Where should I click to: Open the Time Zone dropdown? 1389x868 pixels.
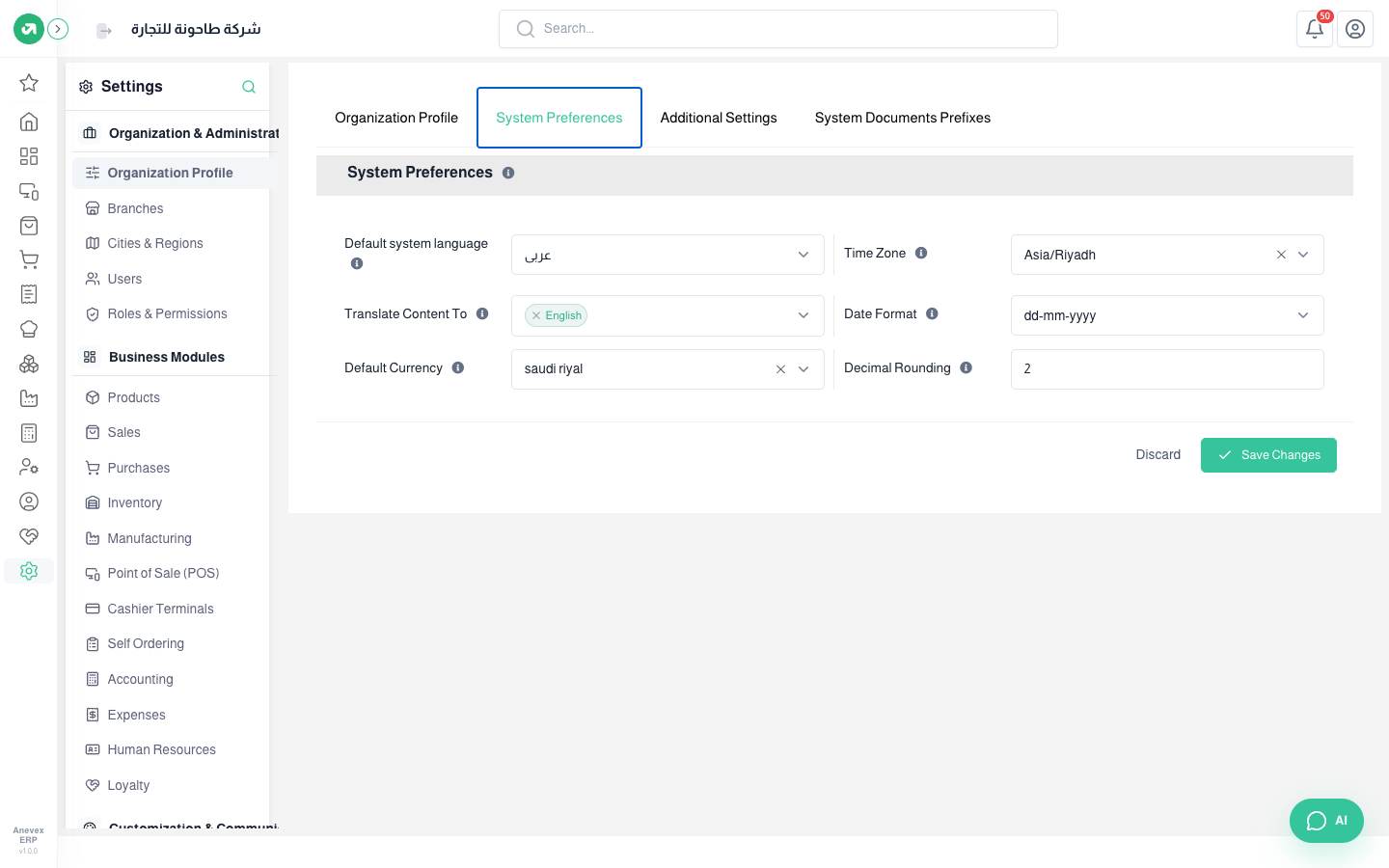coord(1167,255)
